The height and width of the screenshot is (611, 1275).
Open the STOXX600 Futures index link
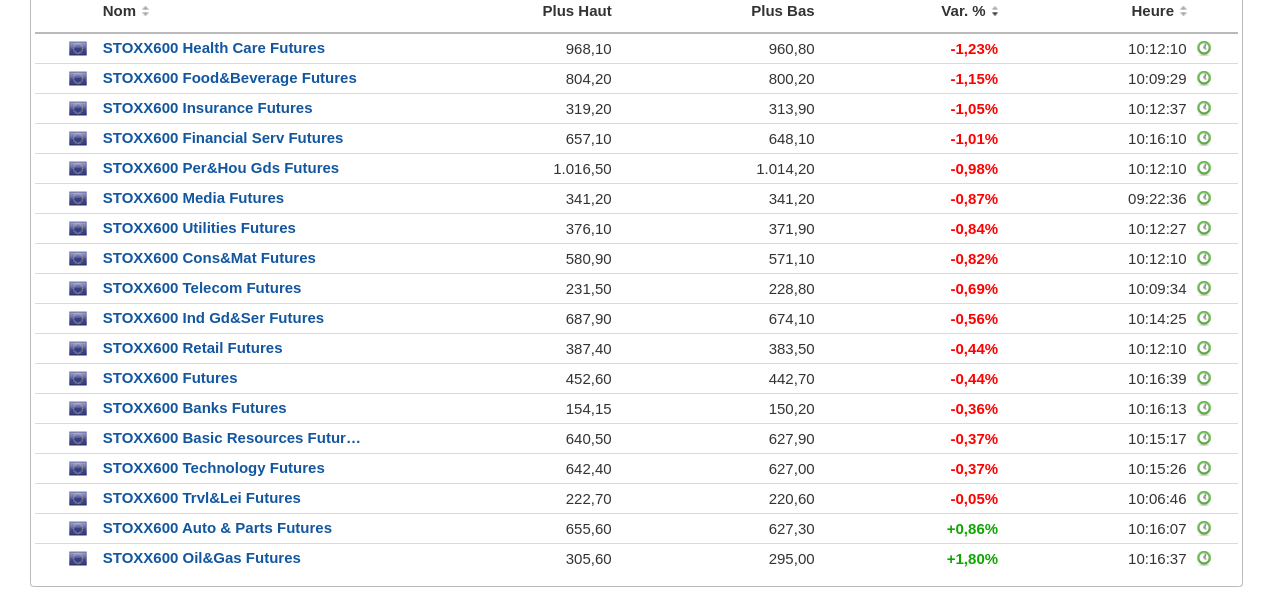(x=170, y=378)
